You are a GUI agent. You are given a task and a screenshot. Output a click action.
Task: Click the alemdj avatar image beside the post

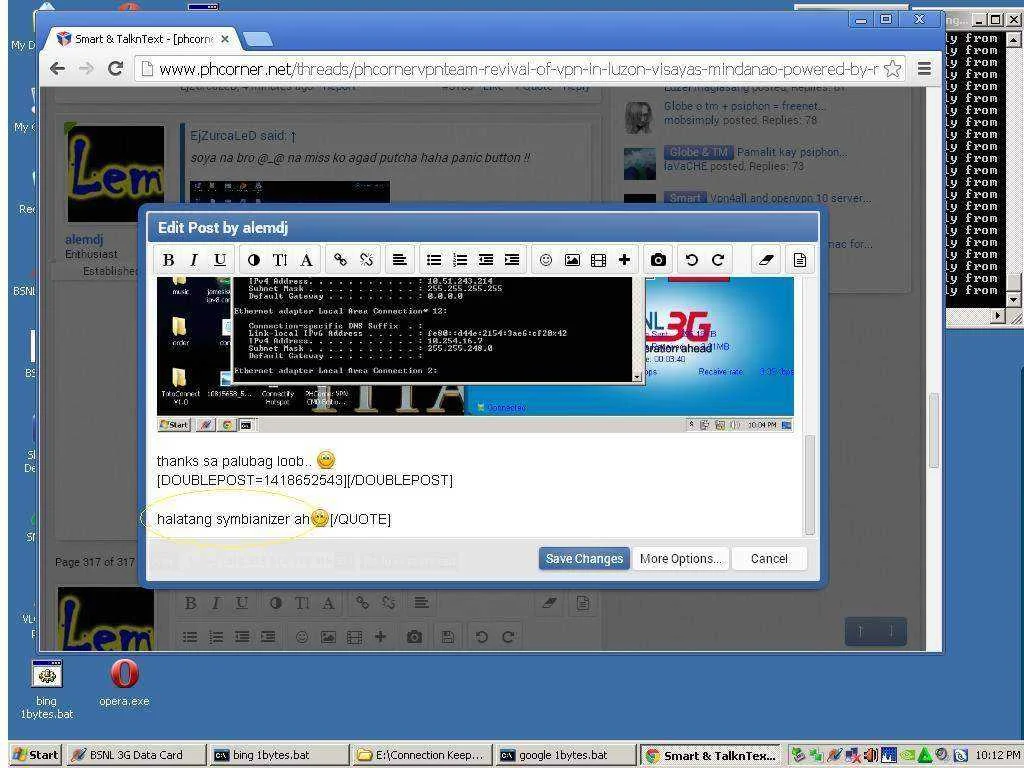pyautogui.click(x=116, y=174)
